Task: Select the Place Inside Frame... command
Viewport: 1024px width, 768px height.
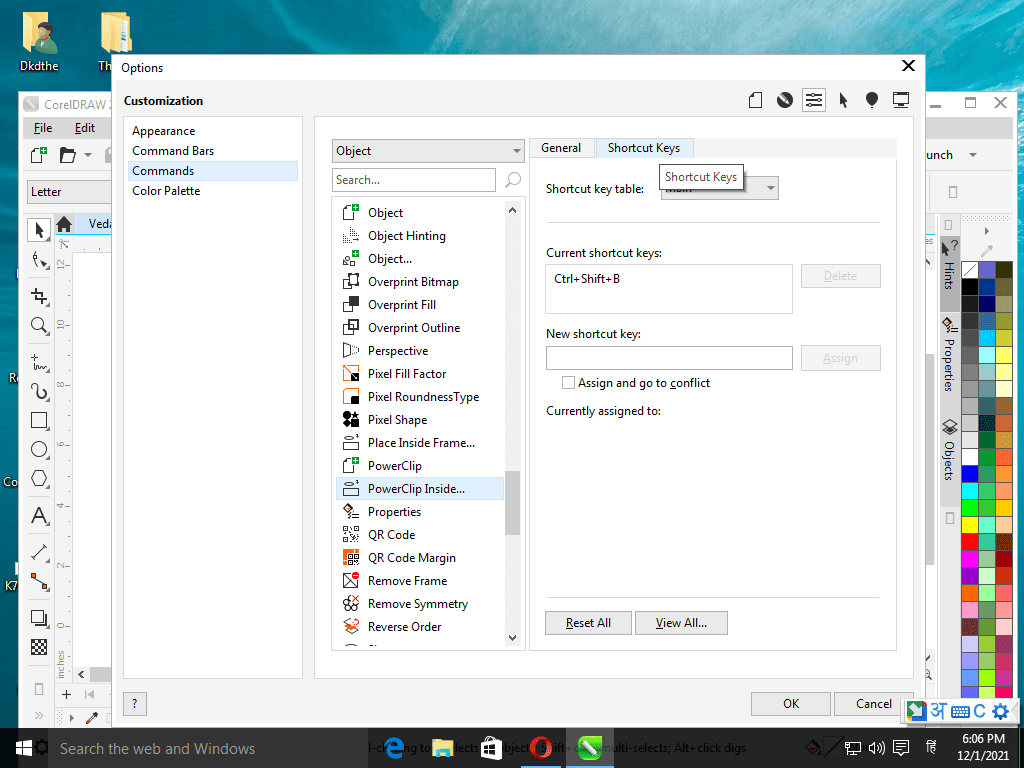Action: point(420,443)
